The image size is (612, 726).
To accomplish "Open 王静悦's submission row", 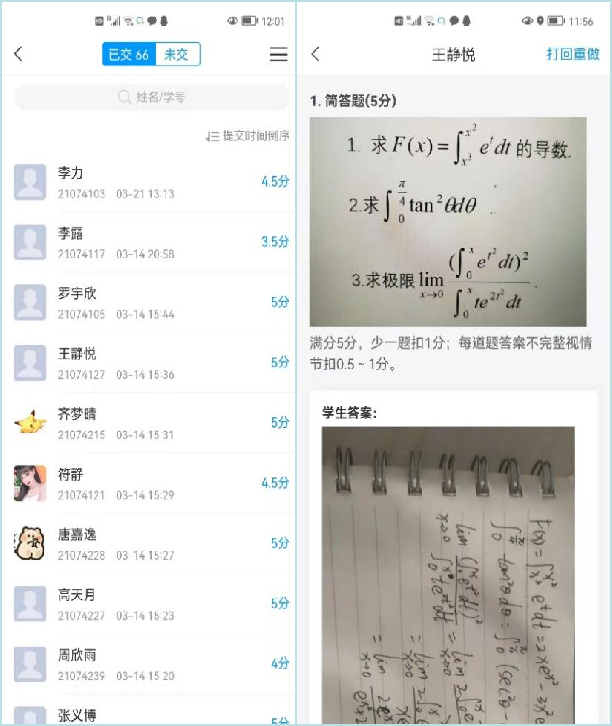I will pos(149,363).
